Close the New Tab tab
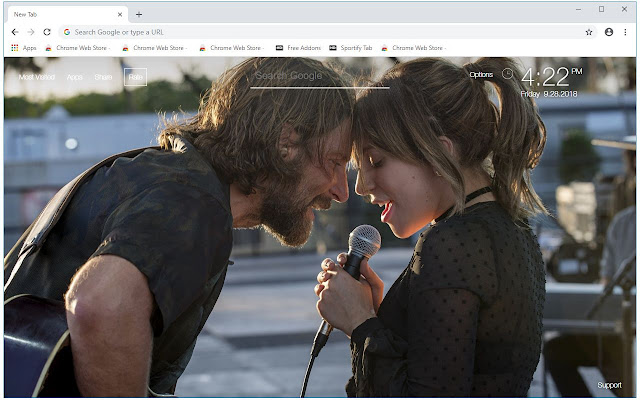640x400 pixels. pos(120,14)
